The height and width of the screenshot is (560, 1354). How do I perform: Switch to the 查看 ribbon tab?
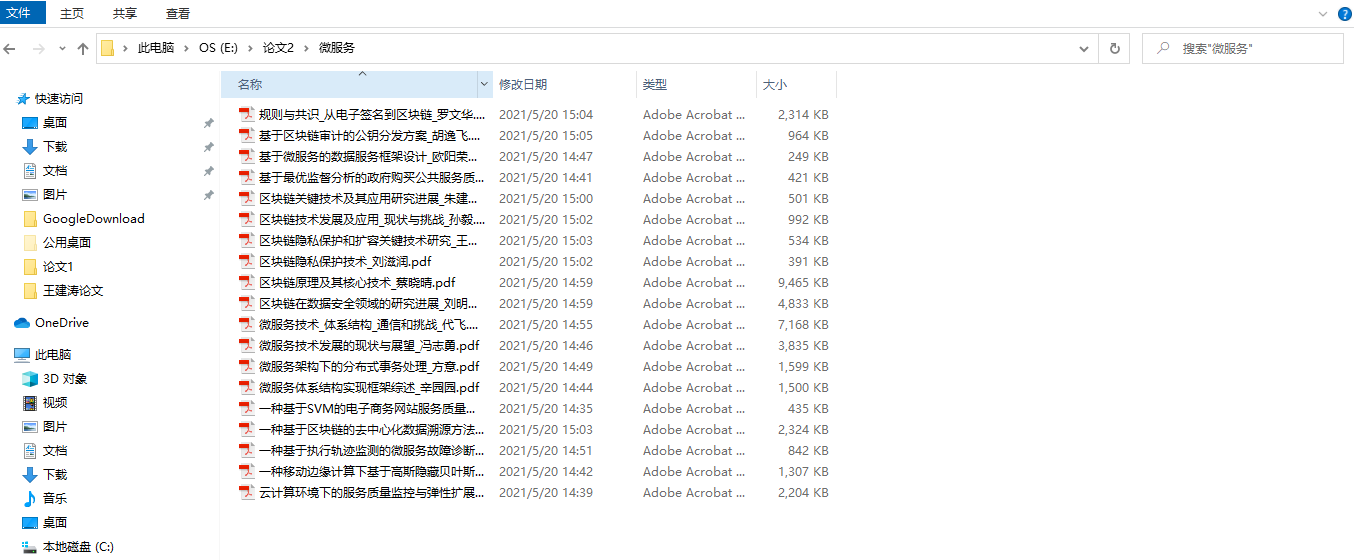(178, 14)
